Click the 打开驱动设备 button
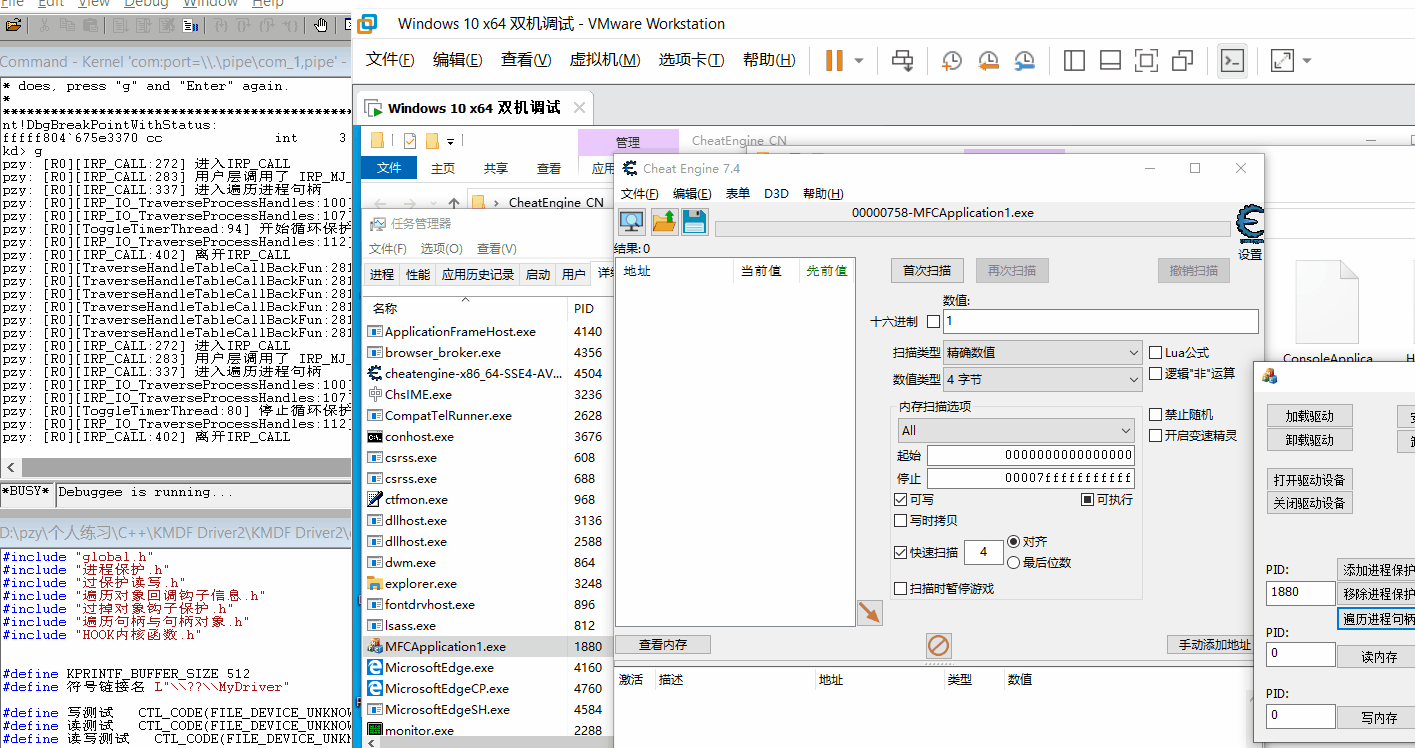 1309,479
